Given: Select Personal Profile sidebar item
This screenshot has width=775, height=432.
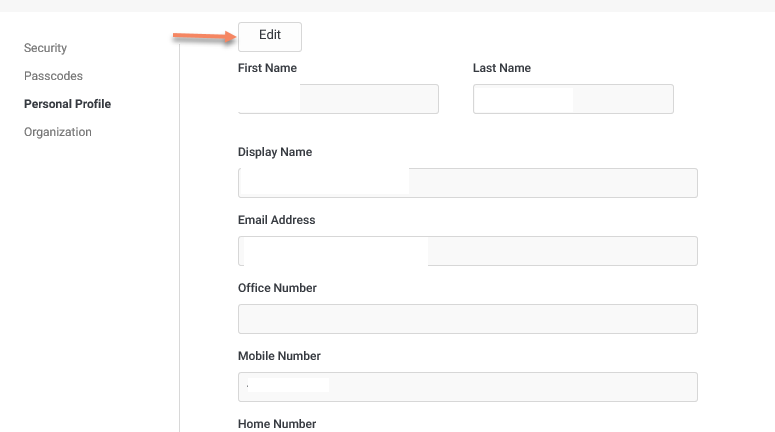Looking at the screenshot, I should [x=67, y=104].
